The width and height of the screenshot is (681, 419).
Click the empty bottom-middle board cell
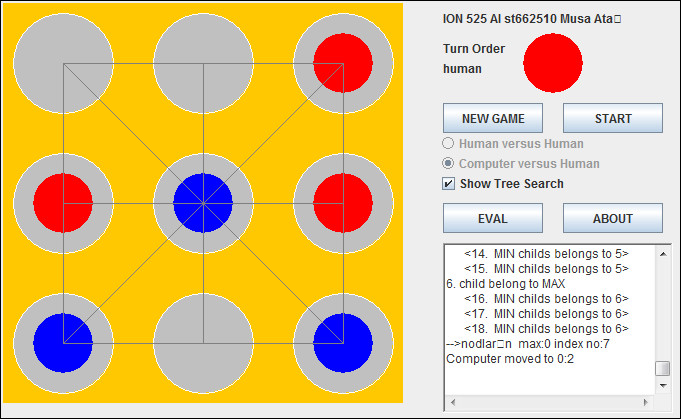coord(203,343)
